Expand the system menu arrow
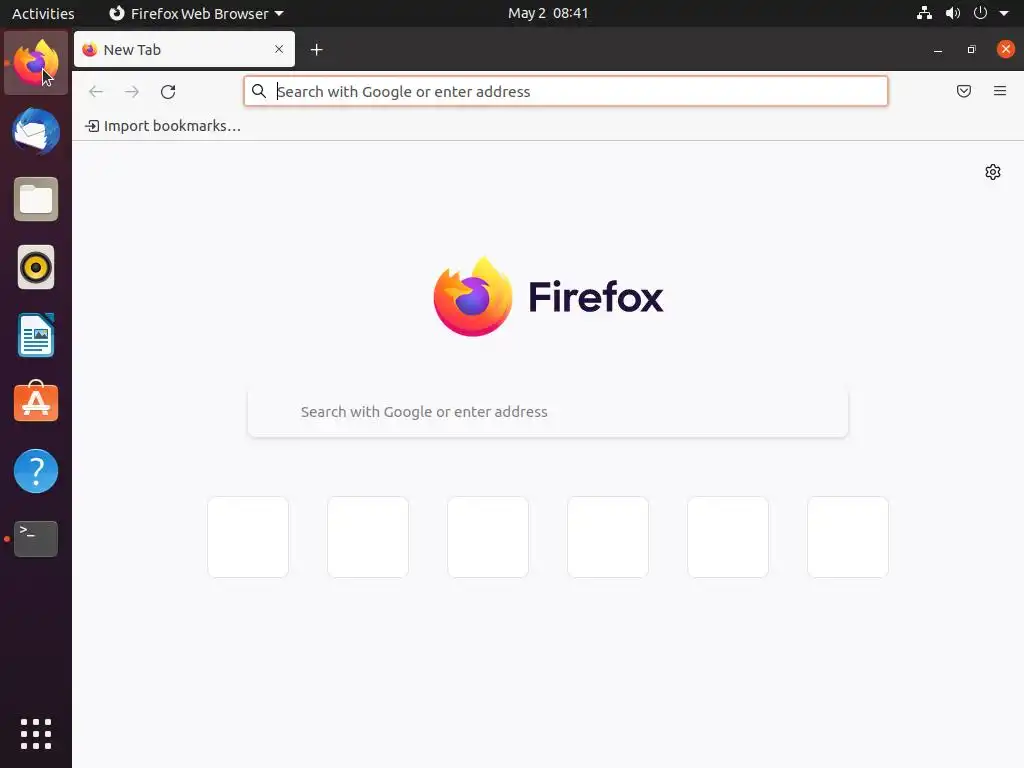 [1004, 13]
